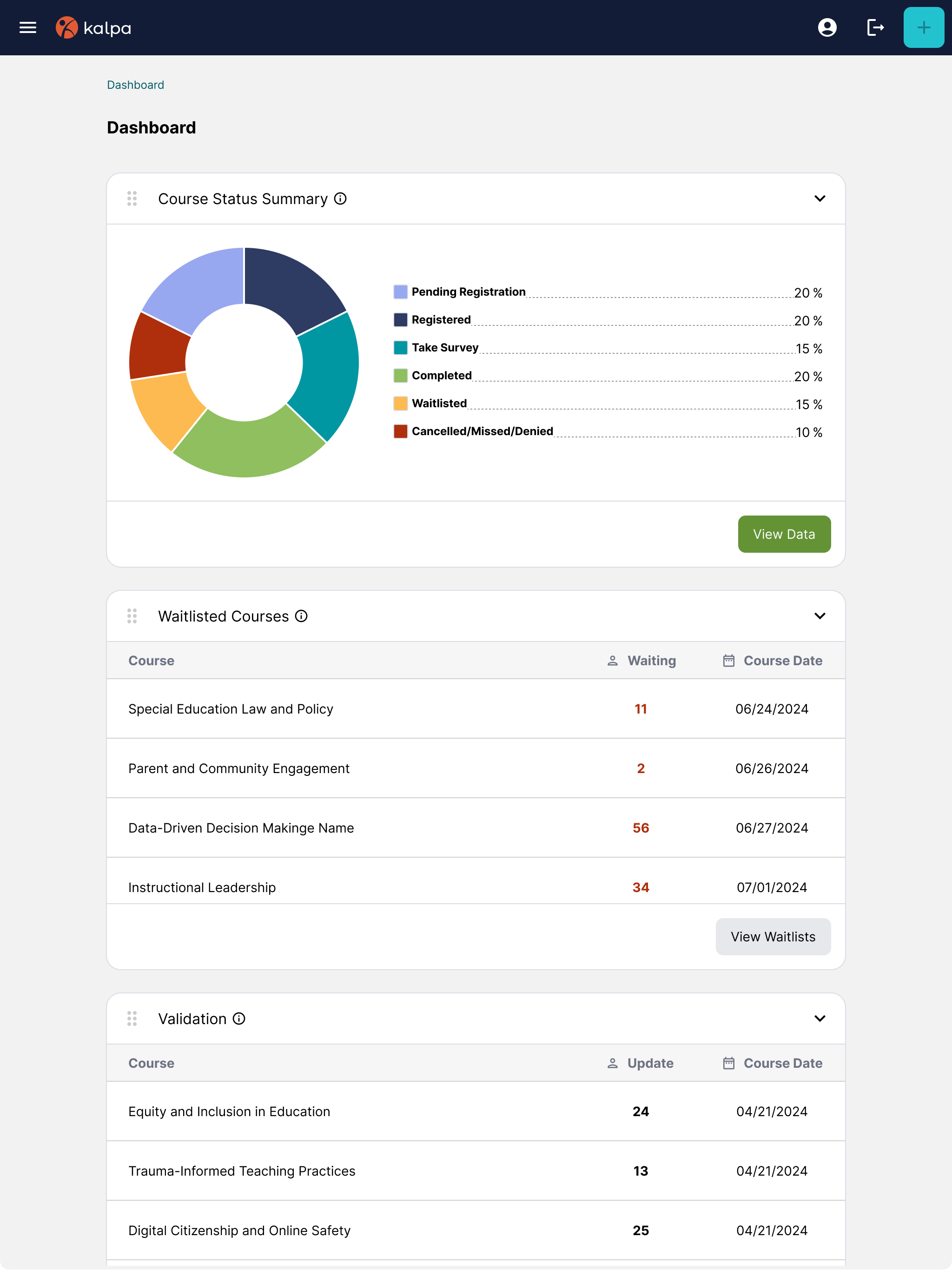Image resolution: width=952 pixels, height=1270 pixels.
Task: Open Data-Driven Decision Makinge Name row
Action: 476,828
